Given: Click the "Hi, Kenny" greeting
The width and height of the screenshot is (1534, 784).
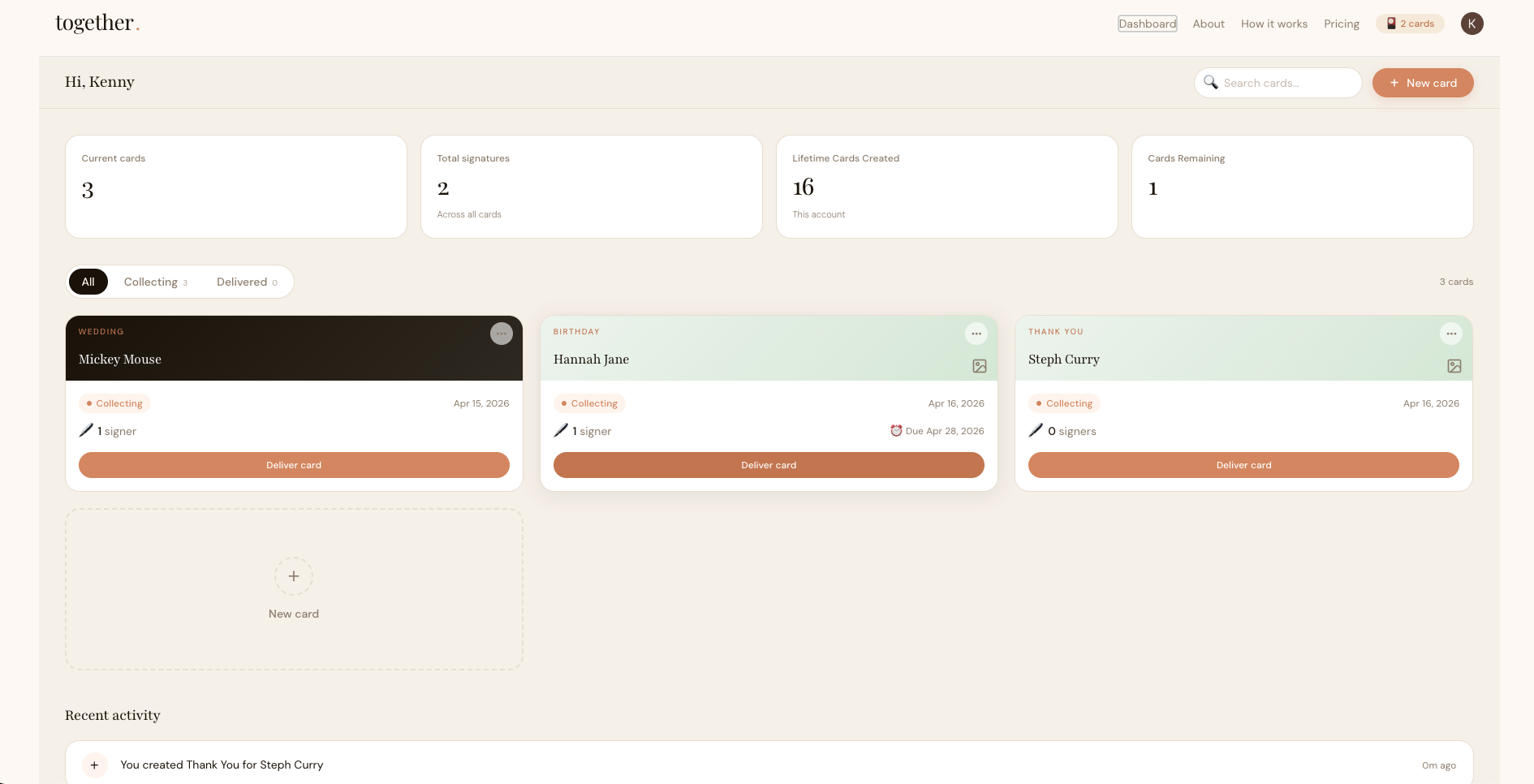Looking at the screenshot, I should 100,82.
